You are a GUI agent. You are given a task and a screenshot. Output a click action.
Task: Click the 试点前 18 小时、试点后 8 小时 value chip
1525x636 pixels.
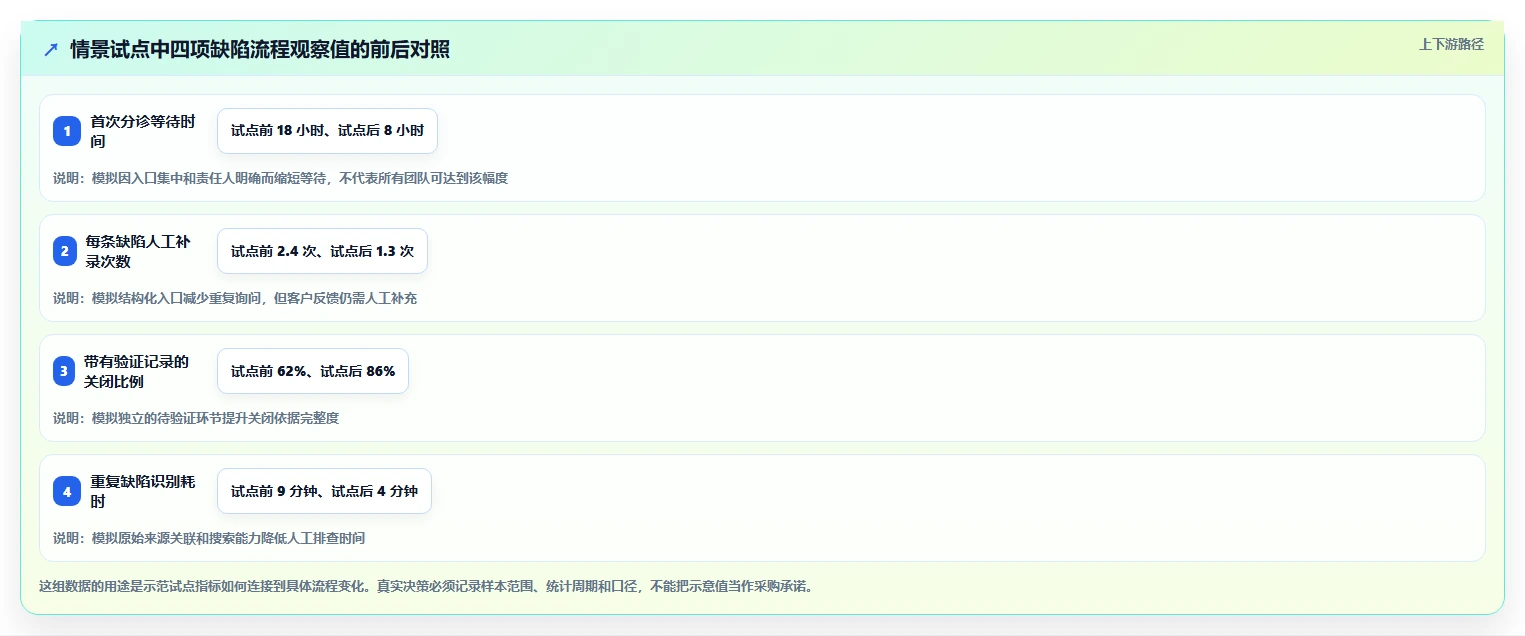point(327,131)
